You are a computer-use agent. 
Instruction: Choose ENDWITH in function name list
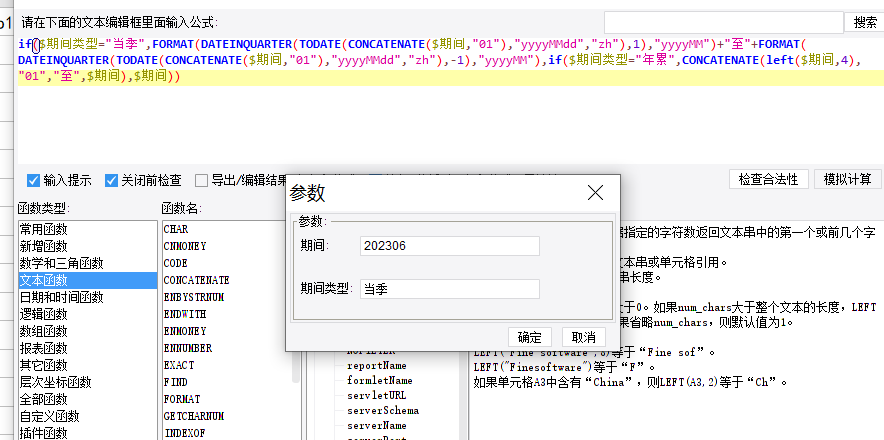pyautogui.click(x=185, y=314)
